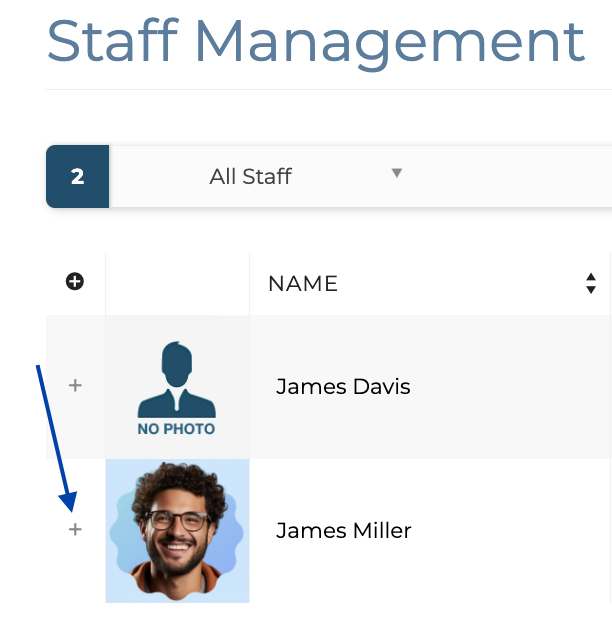Image resolution: width=612 pixels, height=638 pixels.
Task: Open the All Staff filter dropdown
Action: [250, 177]
